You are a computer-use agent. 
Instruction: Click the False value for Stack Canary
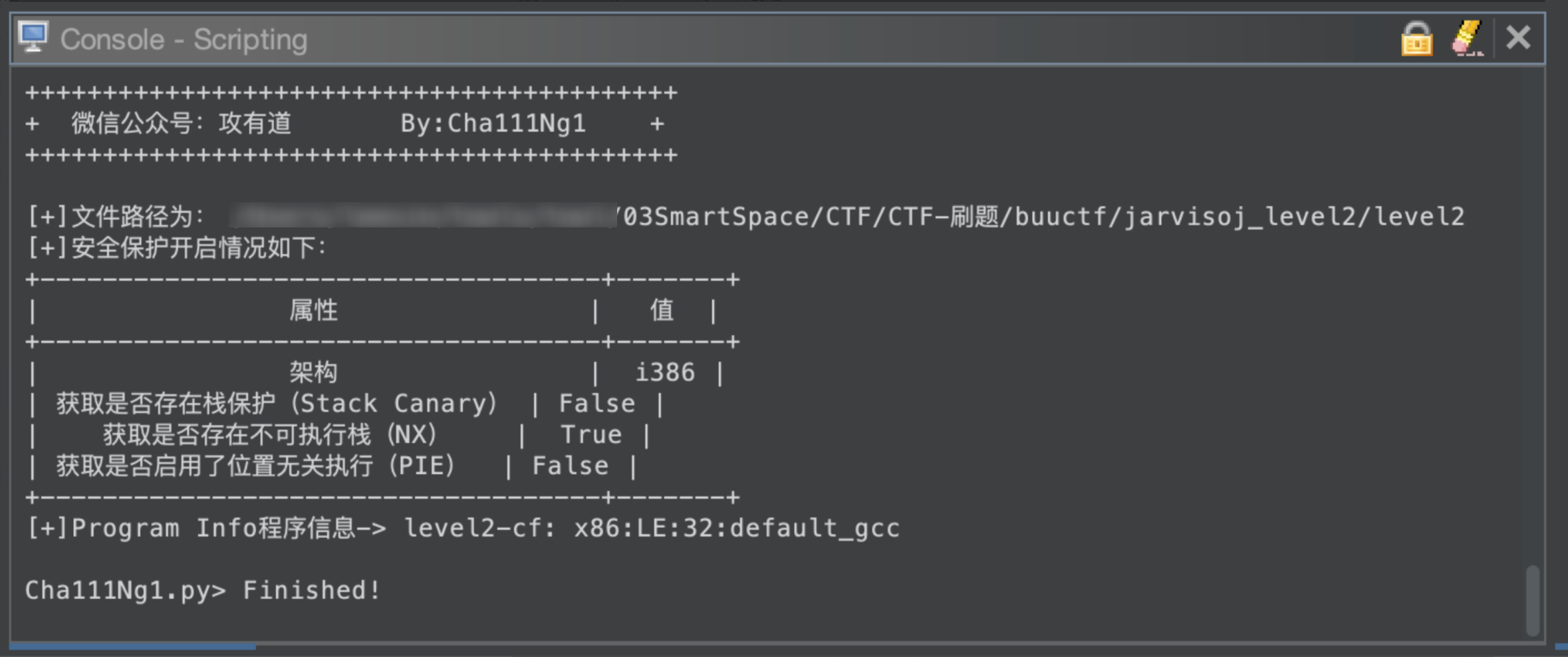596,403
